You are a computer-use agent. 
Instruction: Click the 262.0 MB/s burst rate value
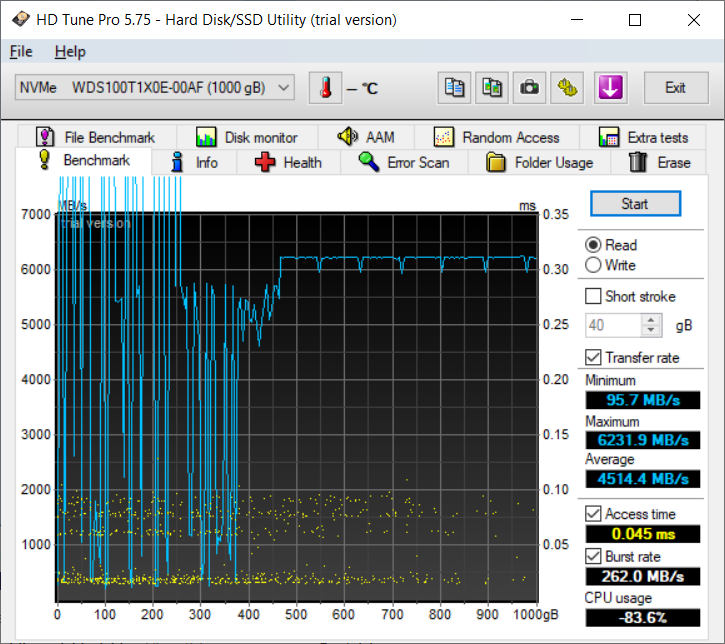643,577
